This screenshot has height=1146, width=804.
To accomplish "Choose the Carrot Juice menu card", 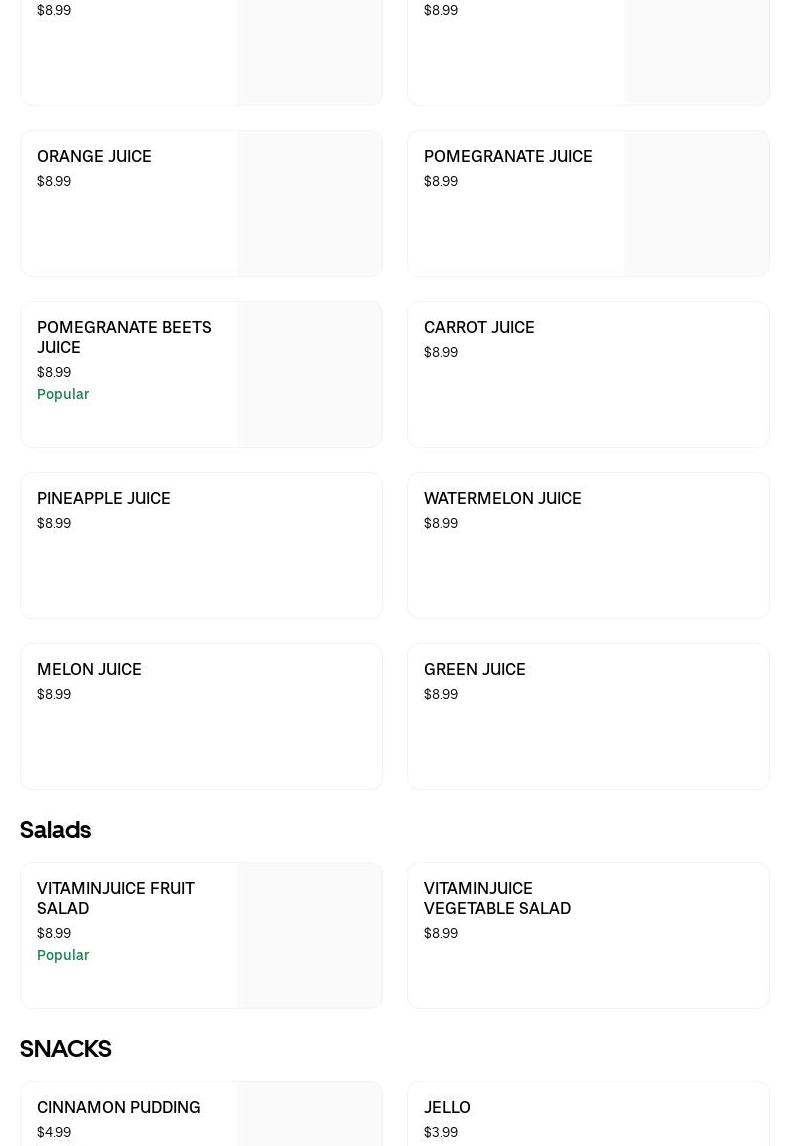I will (x=588, y=375).
